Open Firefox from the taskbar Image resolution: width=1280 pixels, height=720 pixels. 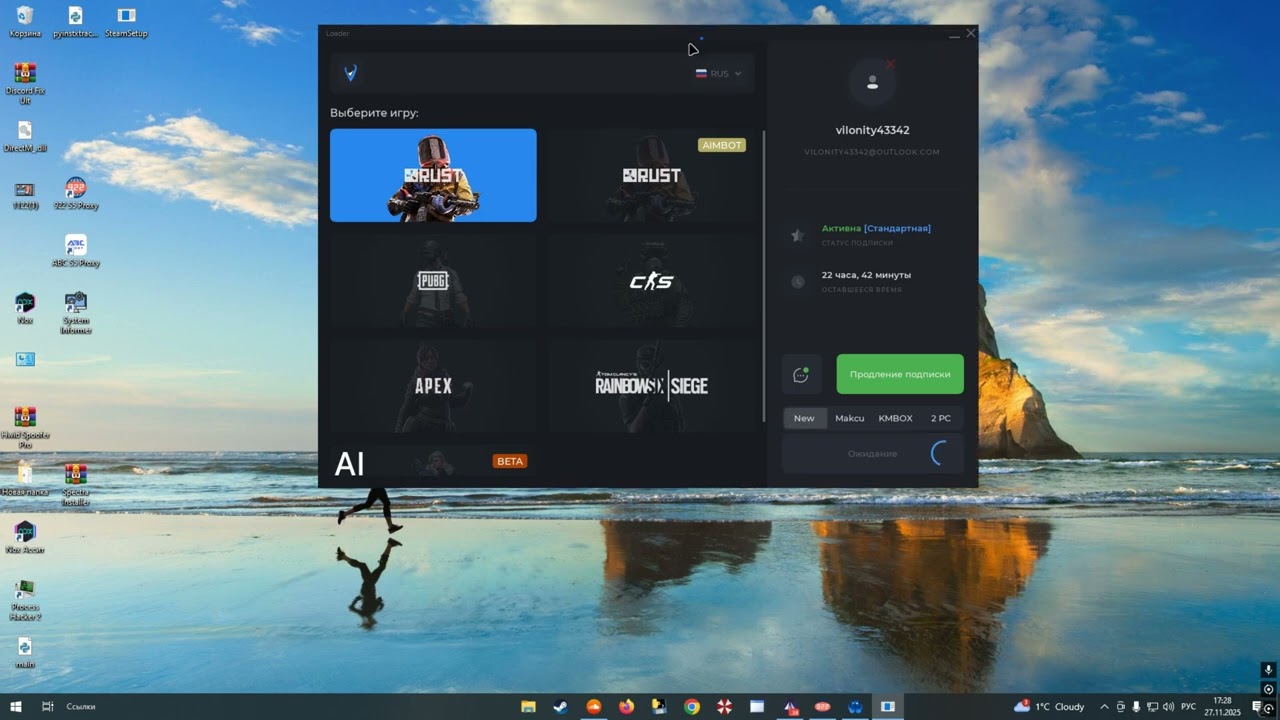[x=626, y=706]
